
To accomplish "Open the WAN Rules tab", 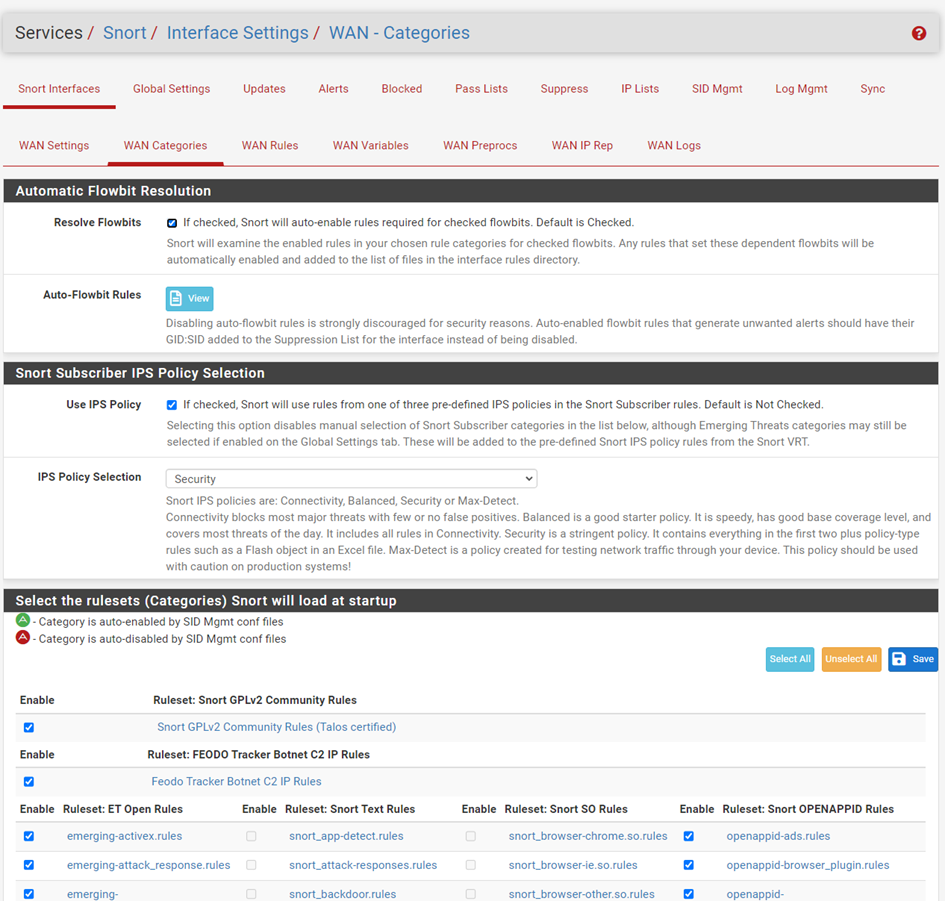I will [270, 145].
